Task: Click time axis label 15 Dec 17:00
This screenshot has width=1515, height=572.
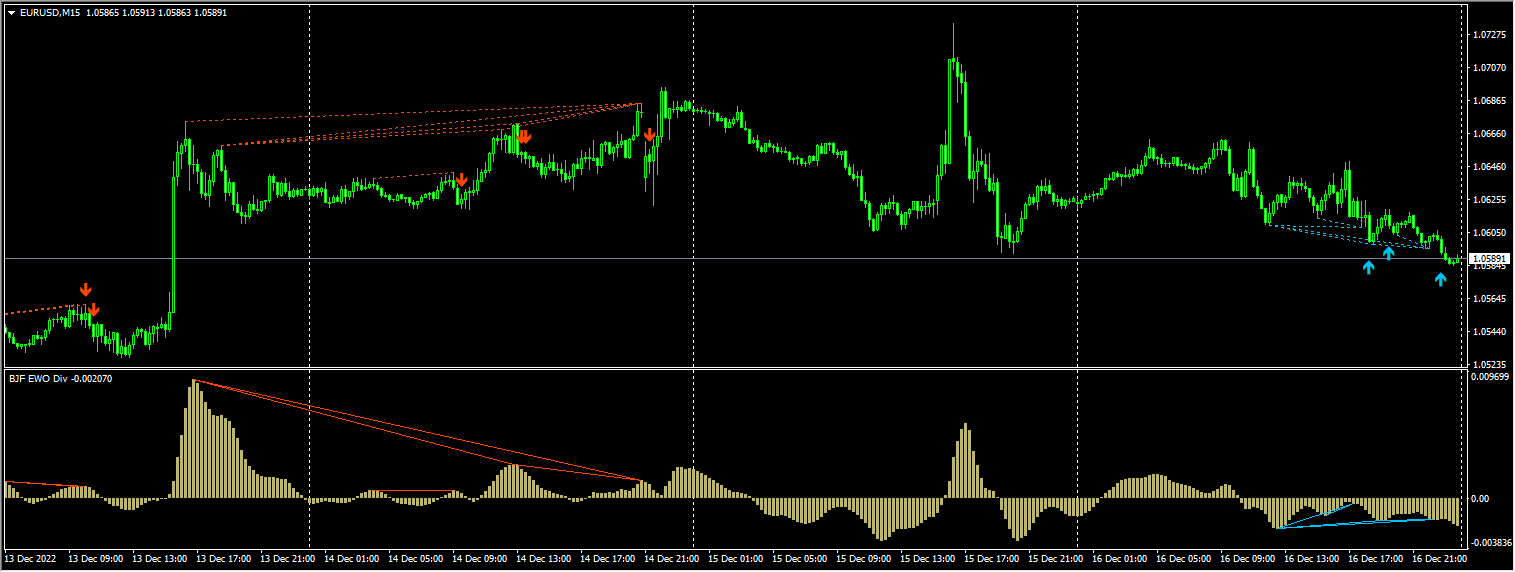Action: pyautogui.click(x=992, y=558)
